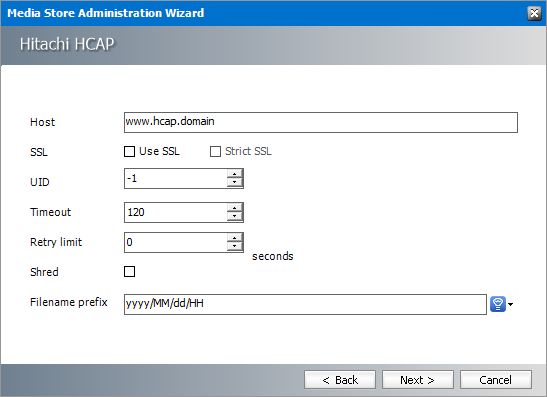Check the Shred checkbox
The image size is (547, 397).
pos(129,271)
